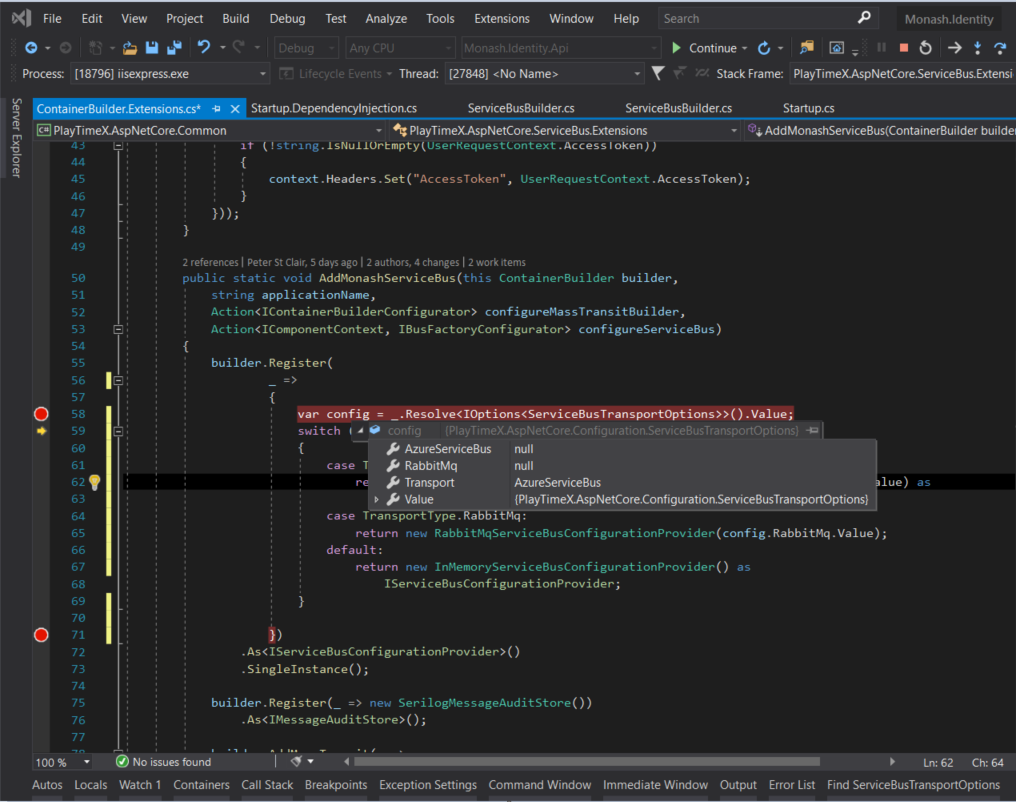Remove the breakpoint on line 71
Screen dimensions: 1016x802
[x=41, y=635]
